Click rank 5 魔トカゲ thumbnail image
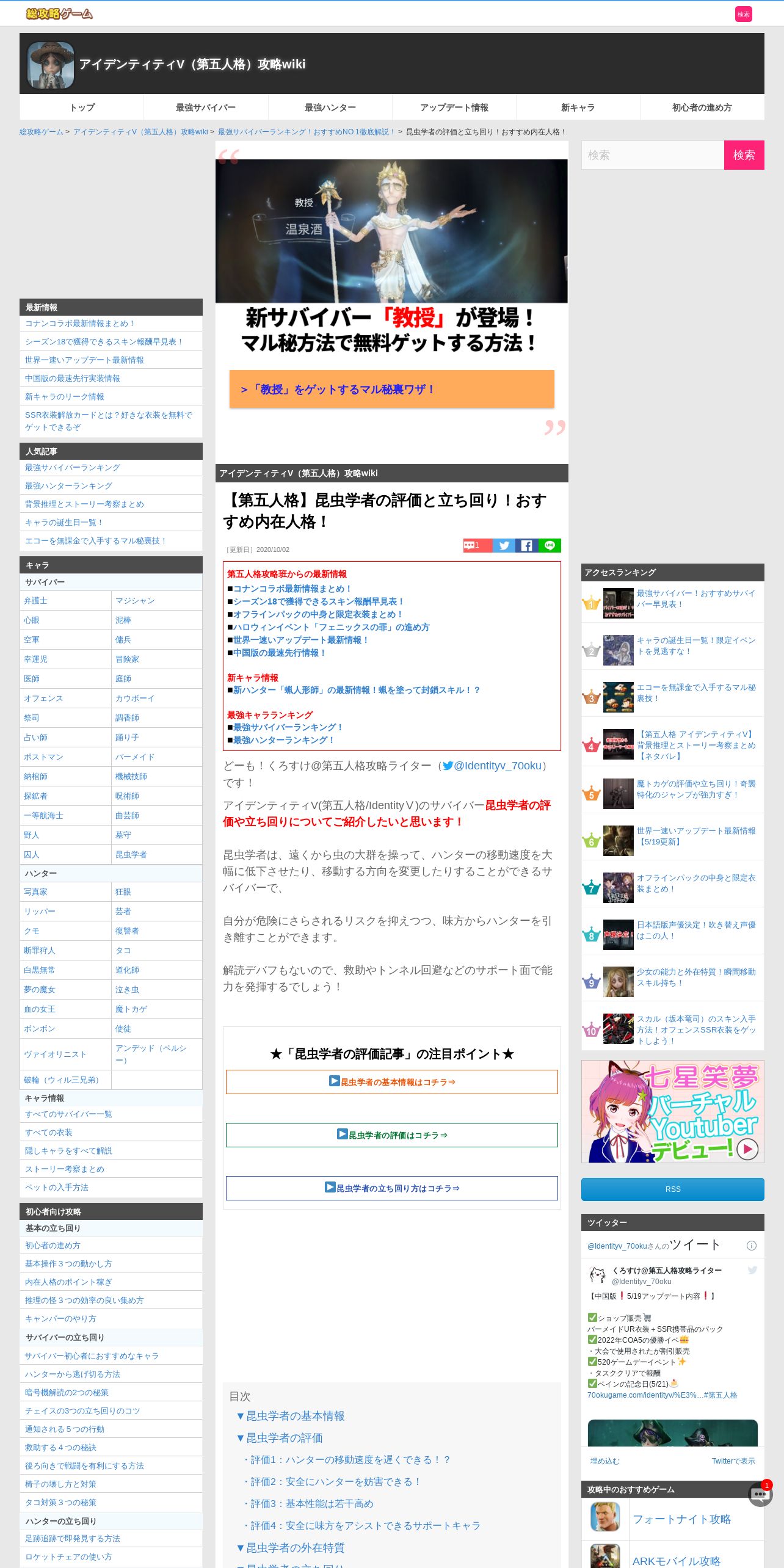 [618, 794]
